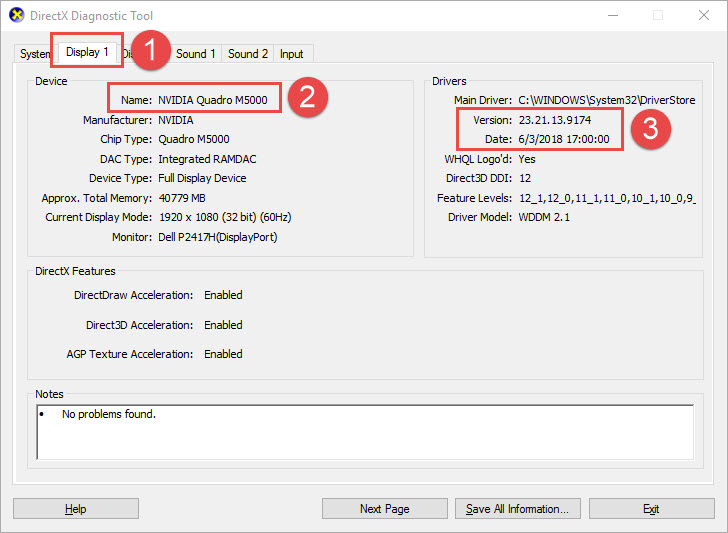Click Direct3D DDI value '12'
The height and width of the screenshot is (533, 728).
click(x=525, y=178)
